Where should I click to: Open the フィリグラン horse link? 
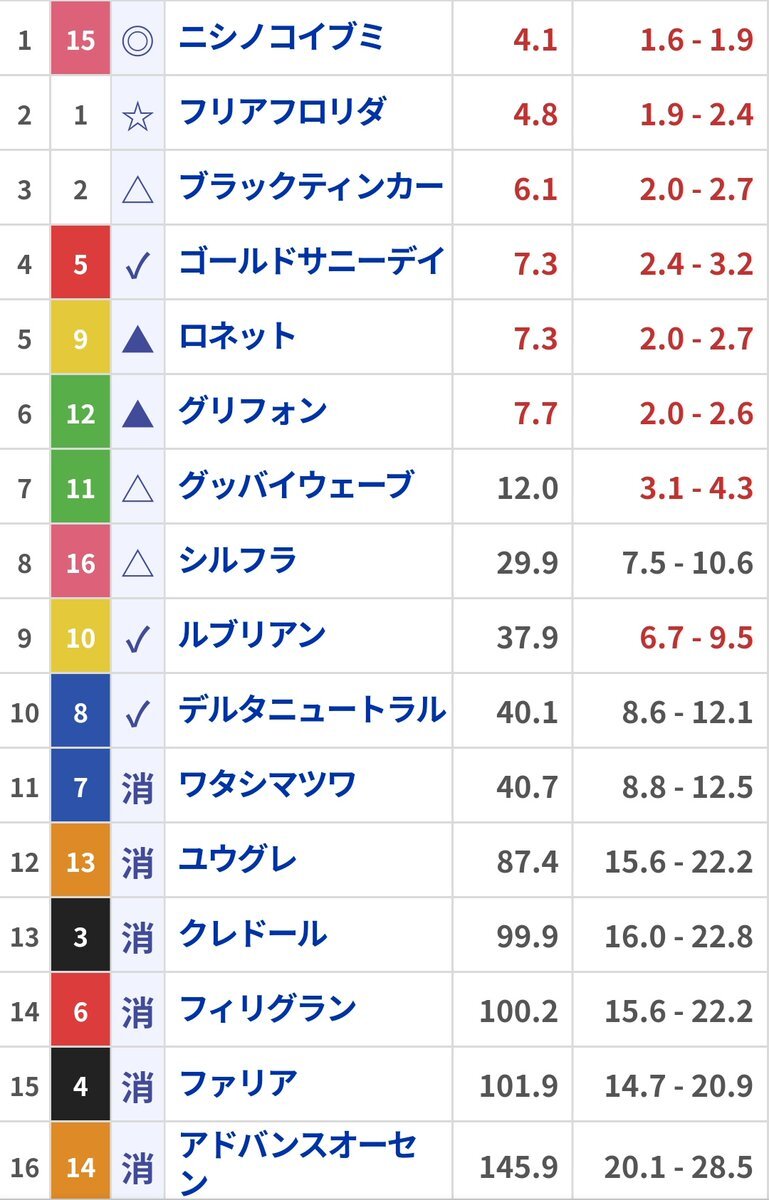pos(267,1009)
